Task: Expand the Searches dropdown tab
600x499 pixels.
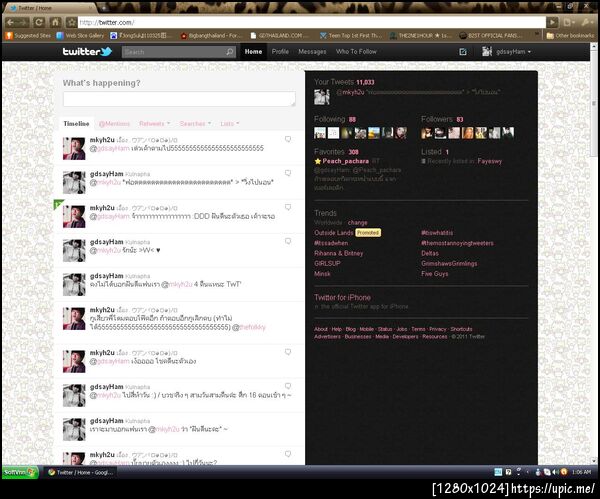Action: coord(195,124)
